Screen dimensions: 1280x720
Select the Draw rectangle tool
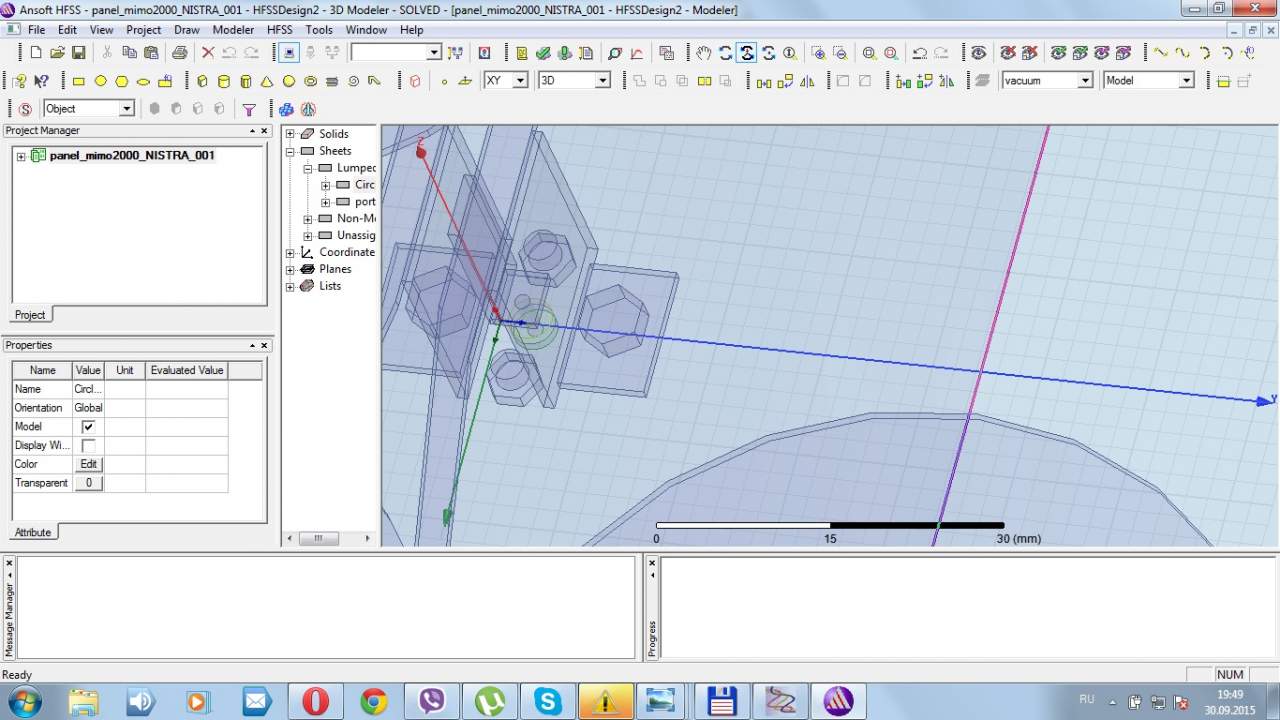pyautogui.click(x=78, y=81)
